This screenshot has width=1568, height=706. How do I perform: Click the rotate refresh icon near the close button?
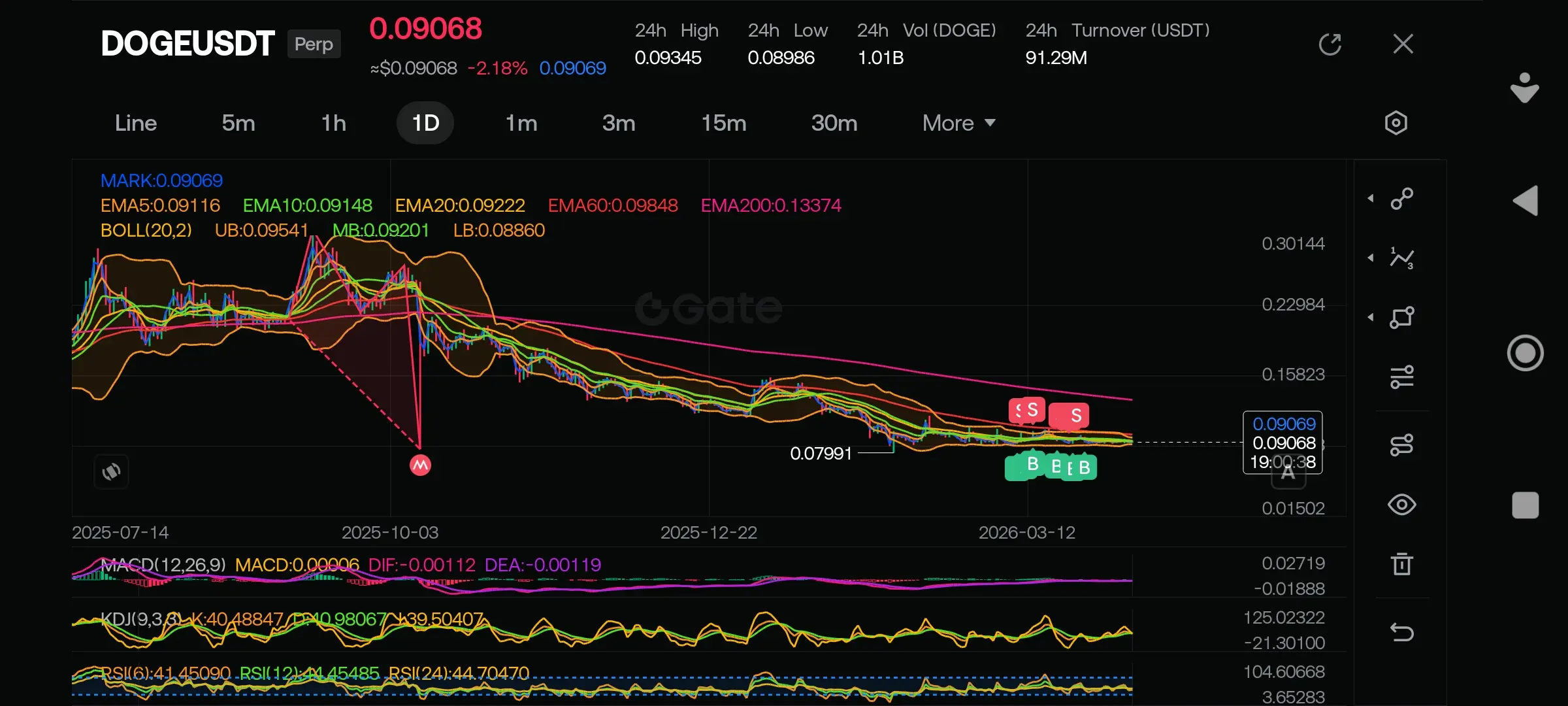(x=1330, y=44)
